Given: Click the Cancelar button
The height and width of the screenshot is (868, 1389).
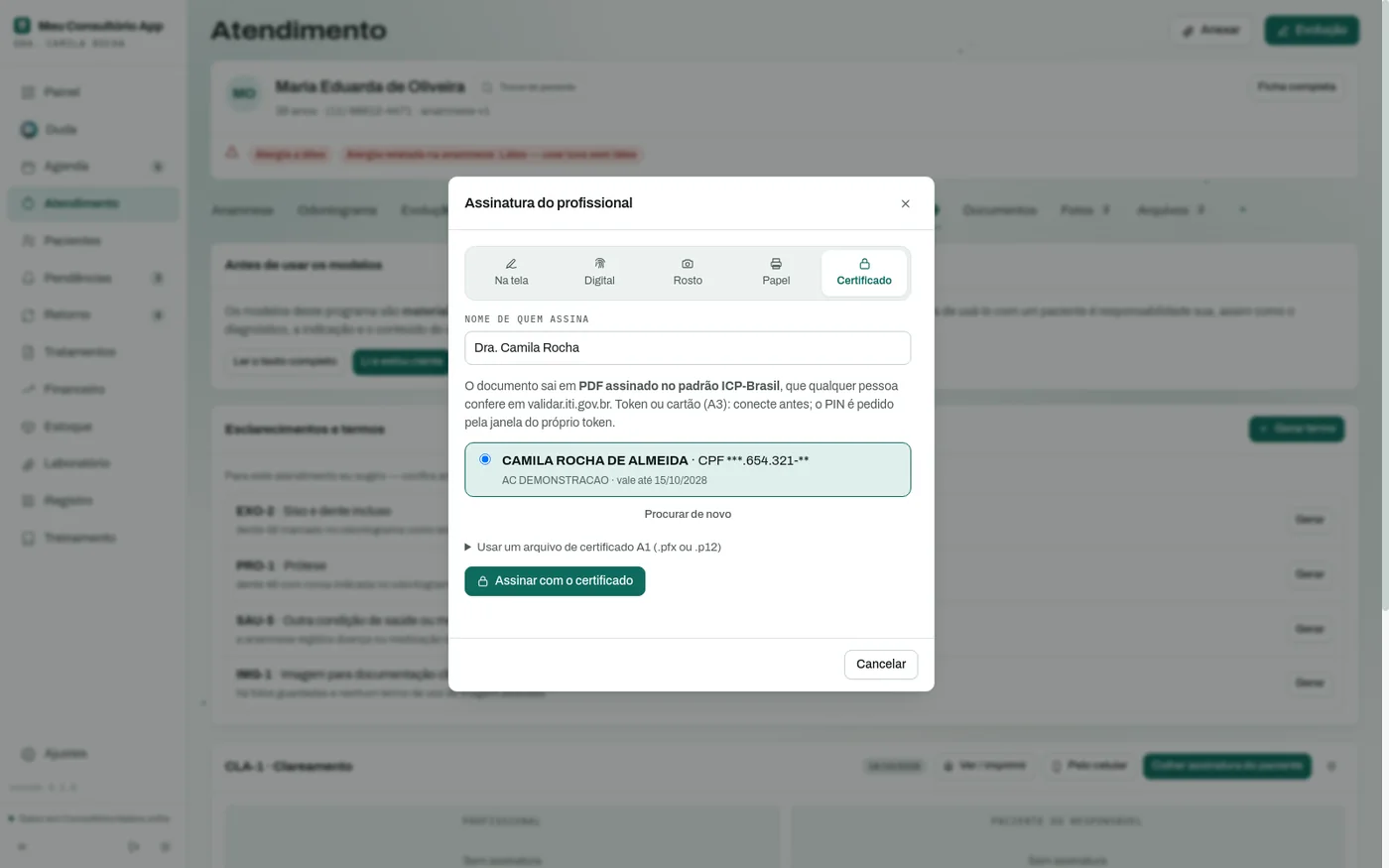Looking at the screenshot, I should point(881,665).
